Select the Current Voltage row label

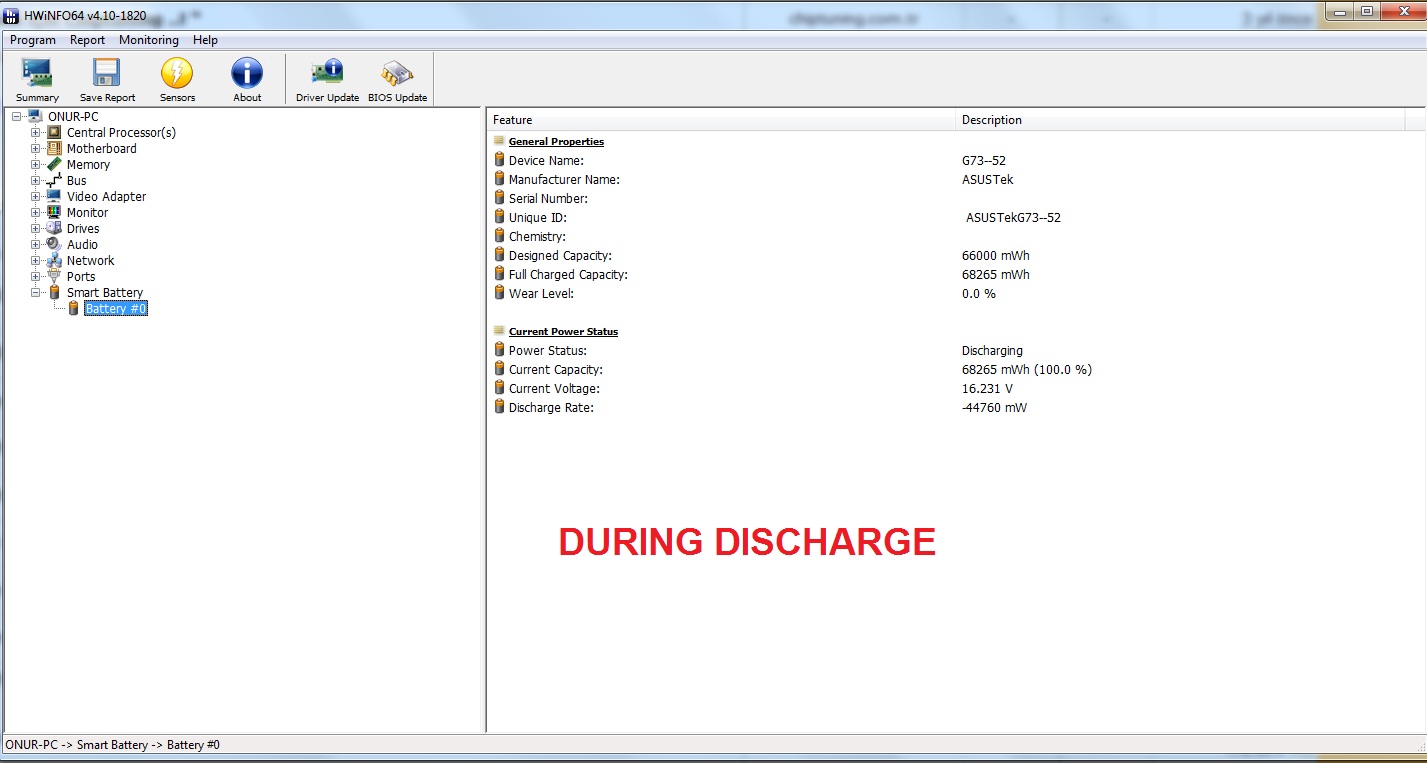click(x=554, y=389)
